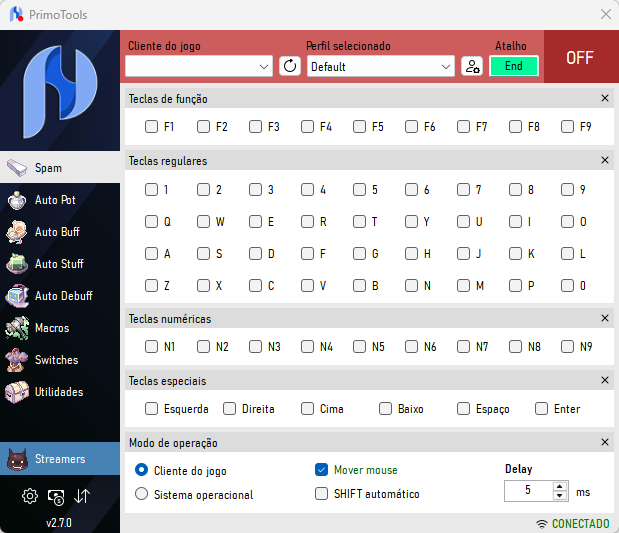Enable the N3 numeric key checkbox
Screen dimensions: 619x533
255,347
